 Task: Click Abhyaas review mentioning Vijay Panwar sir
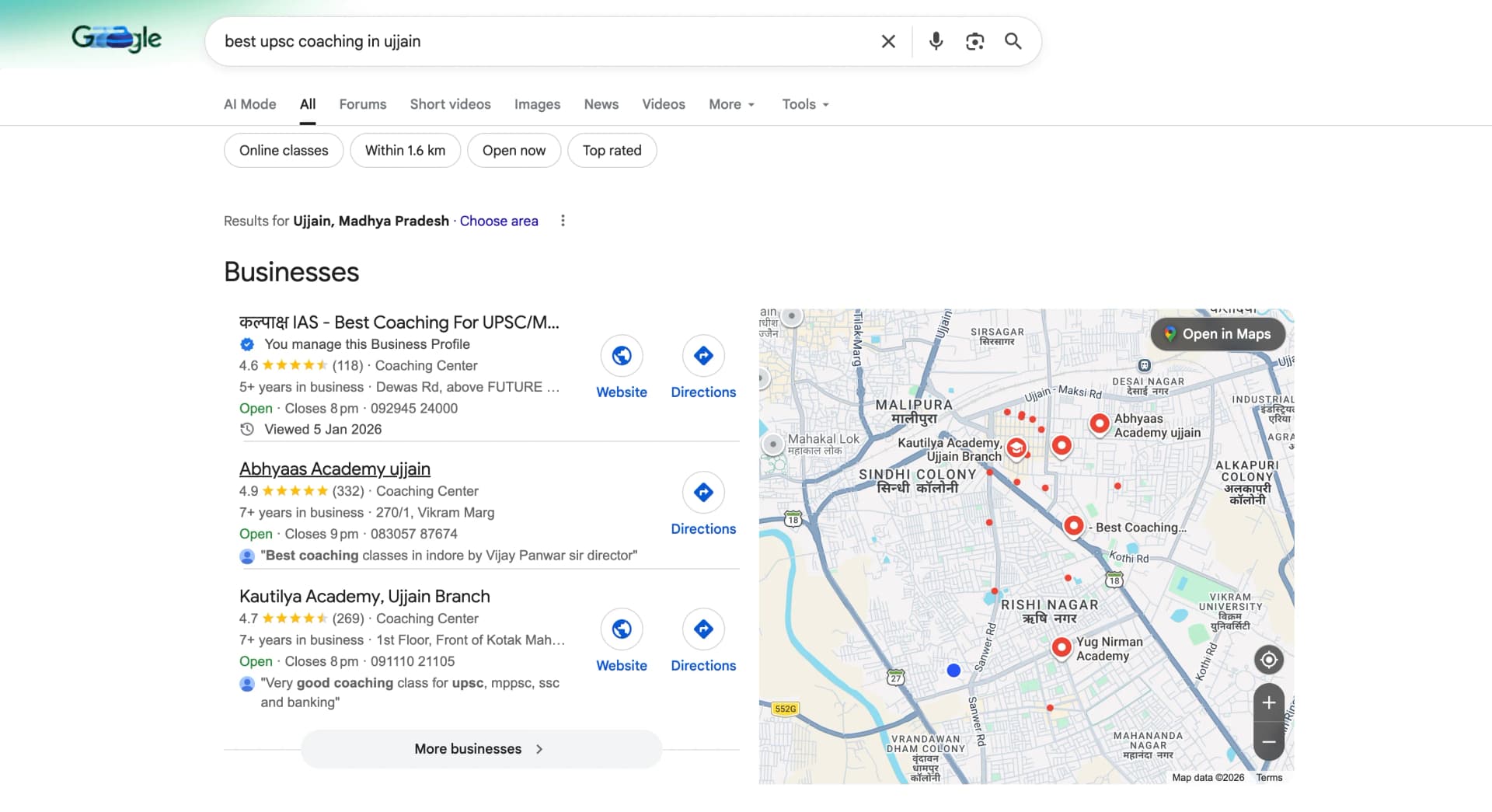(x=449, y=556)
